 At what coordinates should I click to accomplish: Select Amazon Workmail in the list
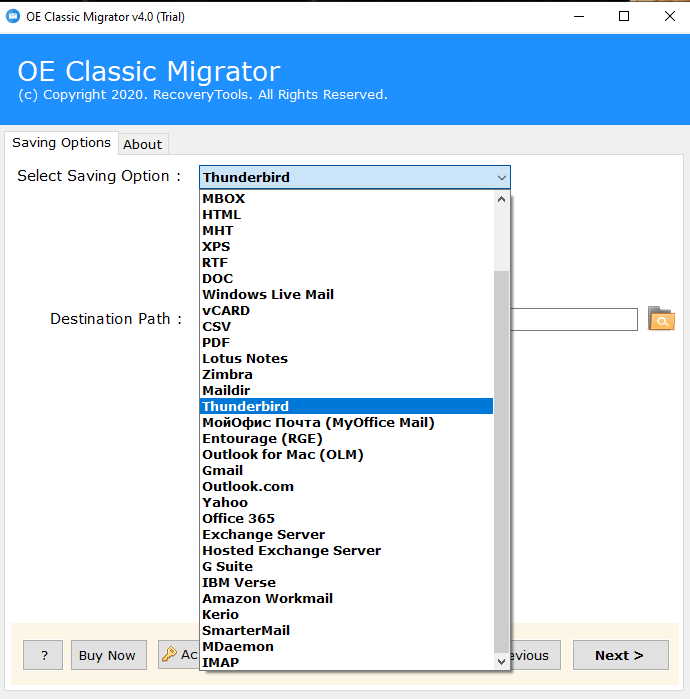[347, 599]
